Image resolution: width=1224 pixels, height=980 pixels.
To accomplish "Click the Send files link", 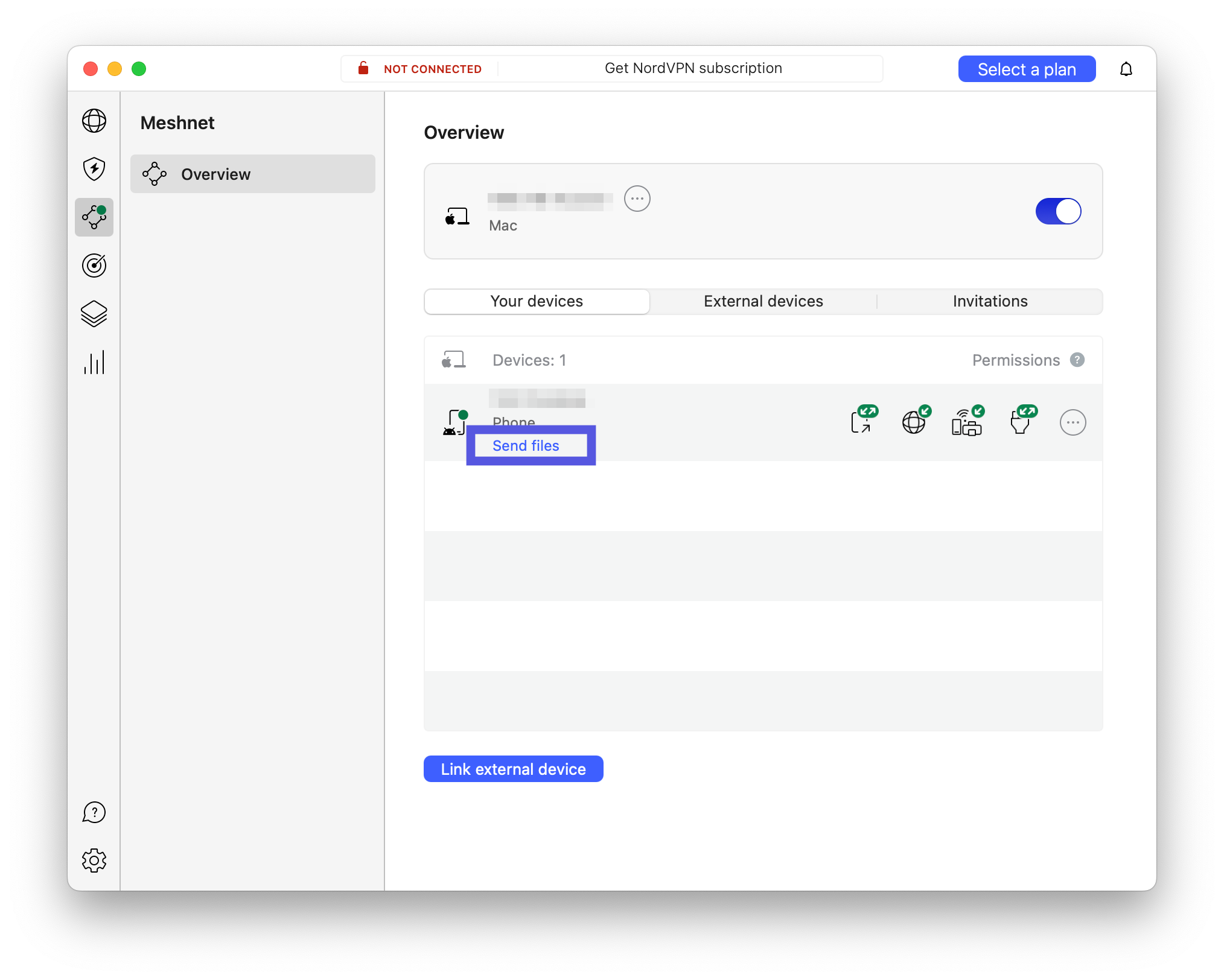I will [526, 445].
